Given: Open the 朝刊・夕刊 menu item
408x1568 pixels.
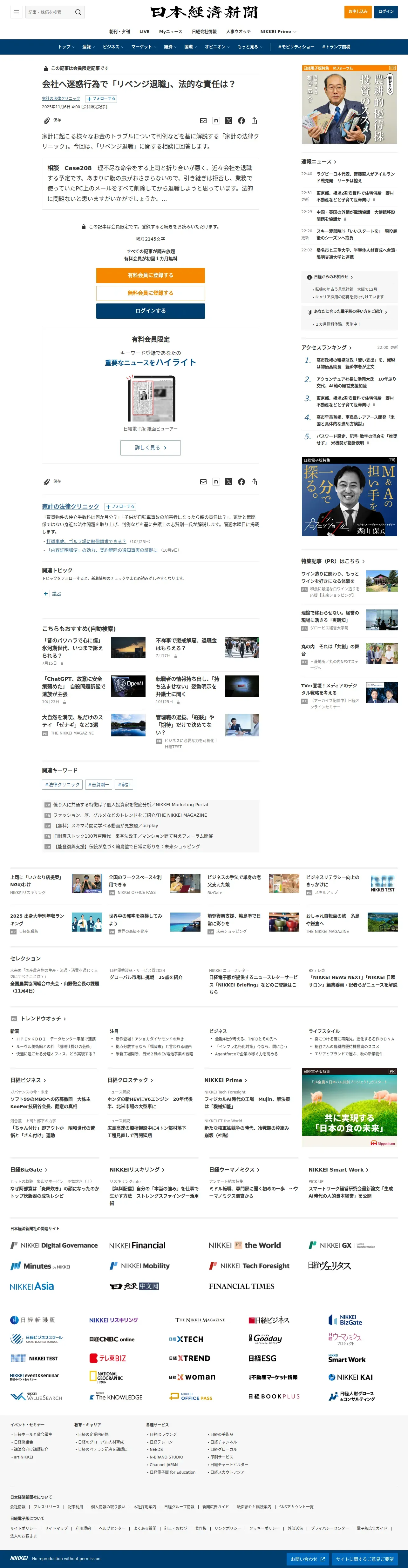Looking at the screenshot, I should (119, 32).
